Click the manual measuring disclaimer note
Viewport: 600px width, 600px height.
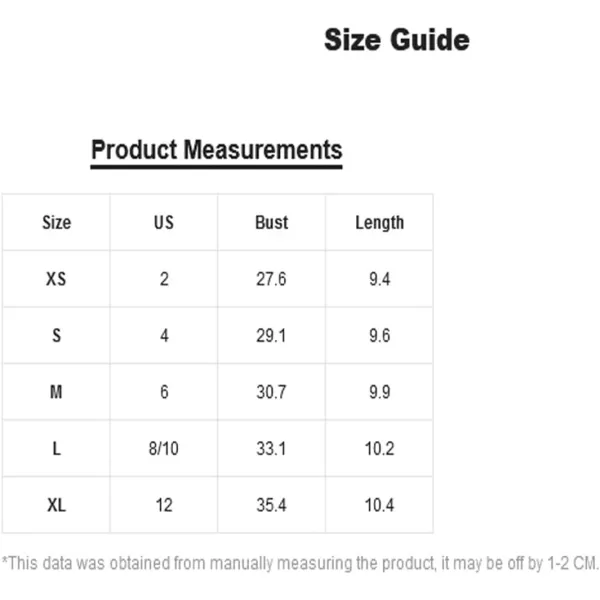(300, 563)
